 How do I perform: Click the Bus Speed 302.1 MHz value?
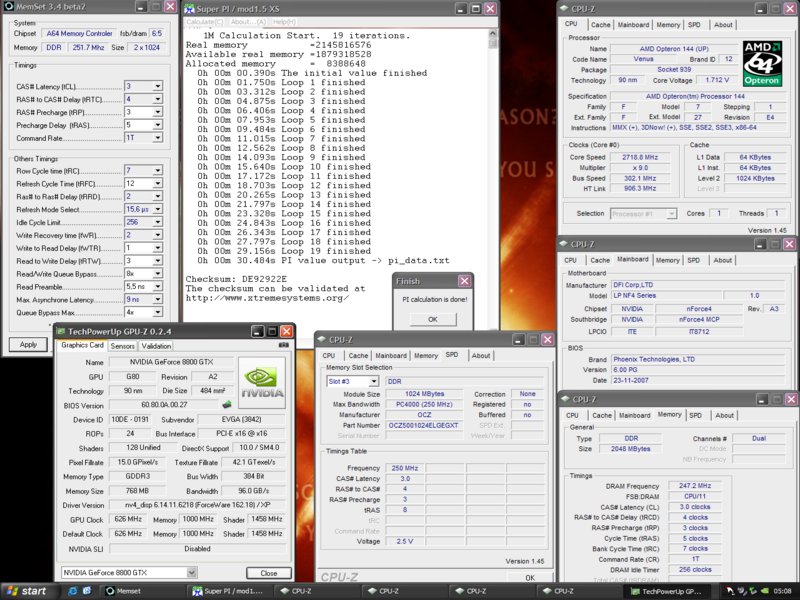click(640, 178)
